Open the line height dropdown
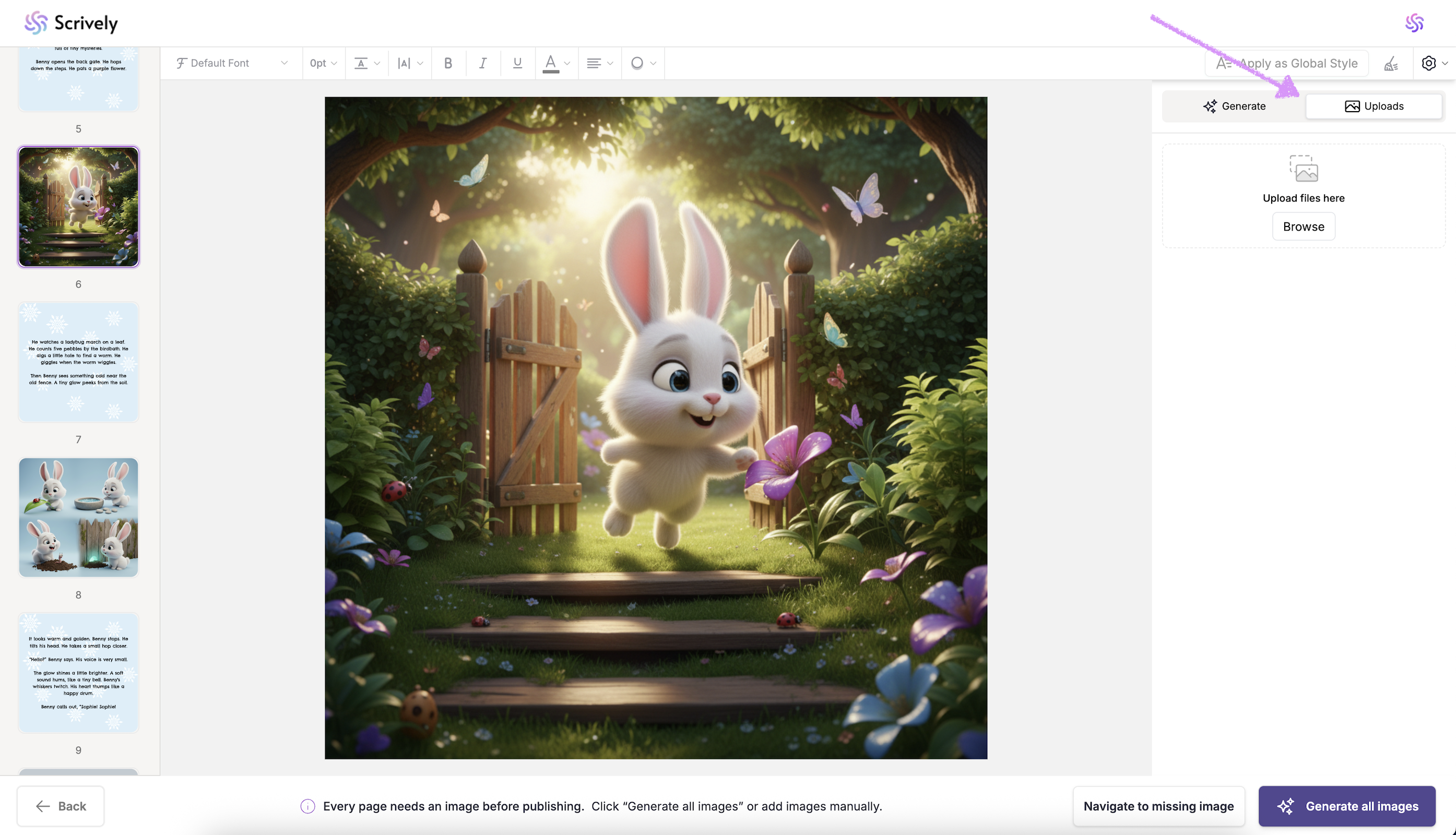The width and height of the screenshot is (1456, 835). point(366,63)
